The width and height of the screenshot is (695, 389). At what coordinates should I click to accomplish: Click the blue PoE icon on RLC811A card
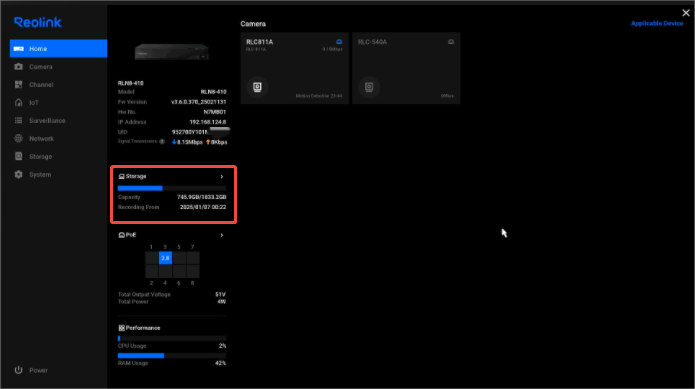[x=339, y=42]
